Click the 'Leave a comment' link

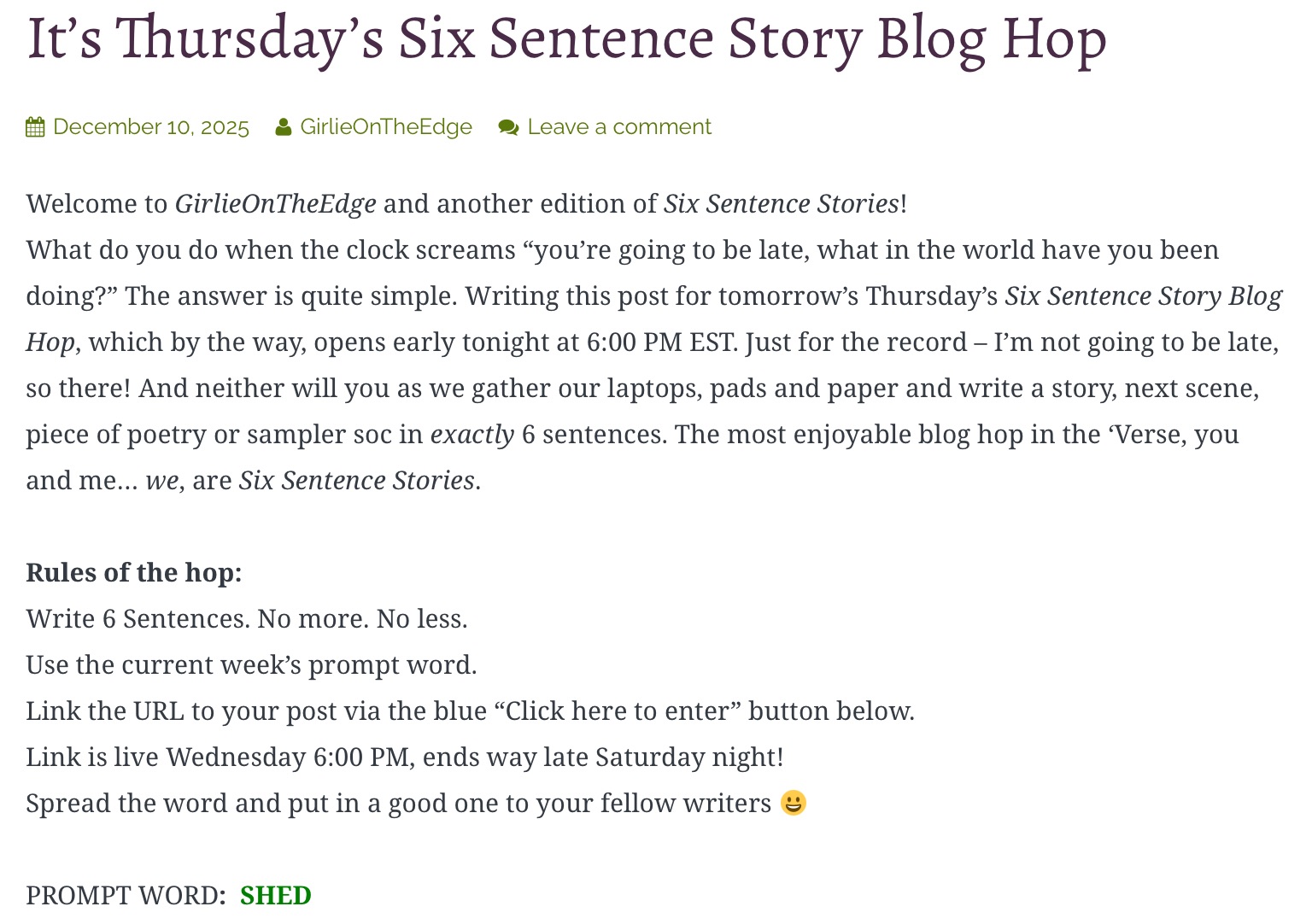[x=618, y=127]
